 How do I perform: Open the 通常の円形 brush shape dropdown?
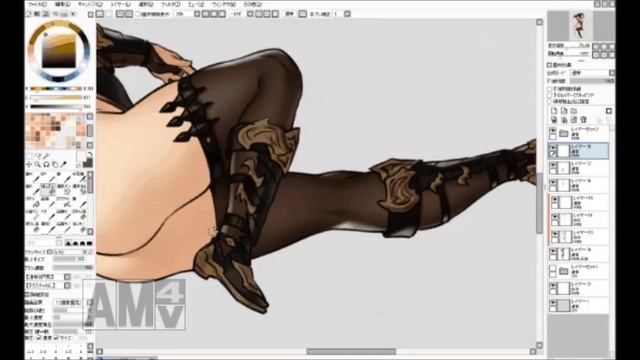point(67,277)
